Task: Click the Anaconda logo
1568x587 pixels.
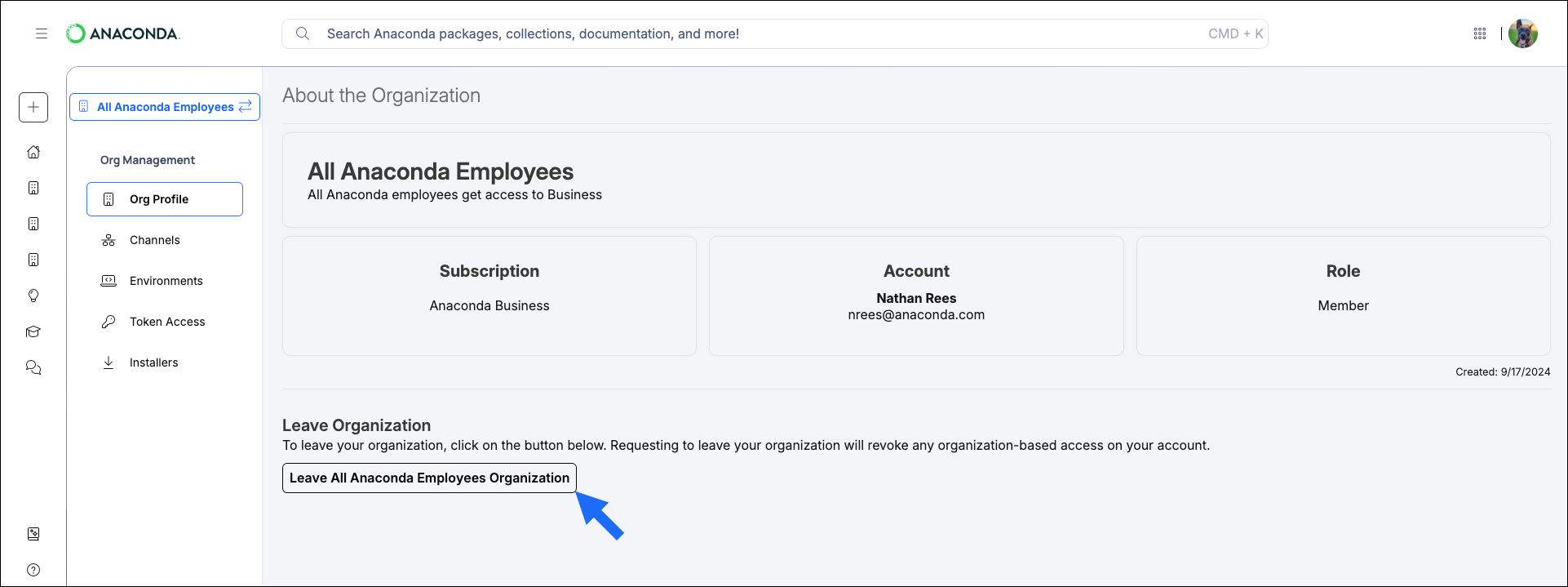Action: click(122, 33)
